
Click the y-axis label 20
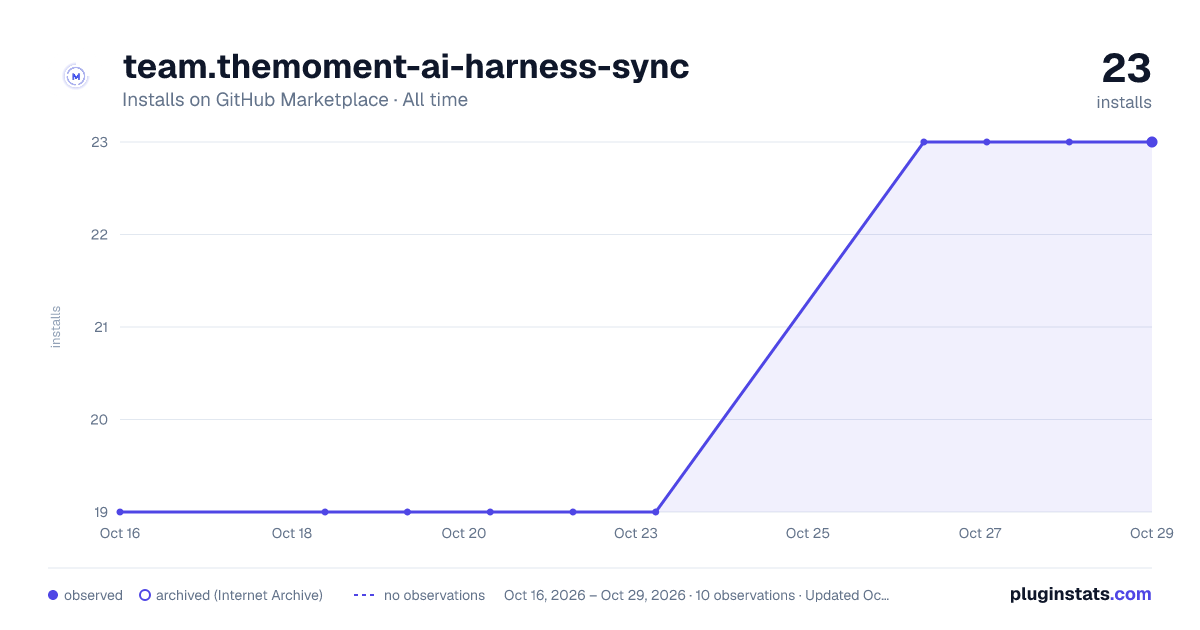(x=99, y=420)
